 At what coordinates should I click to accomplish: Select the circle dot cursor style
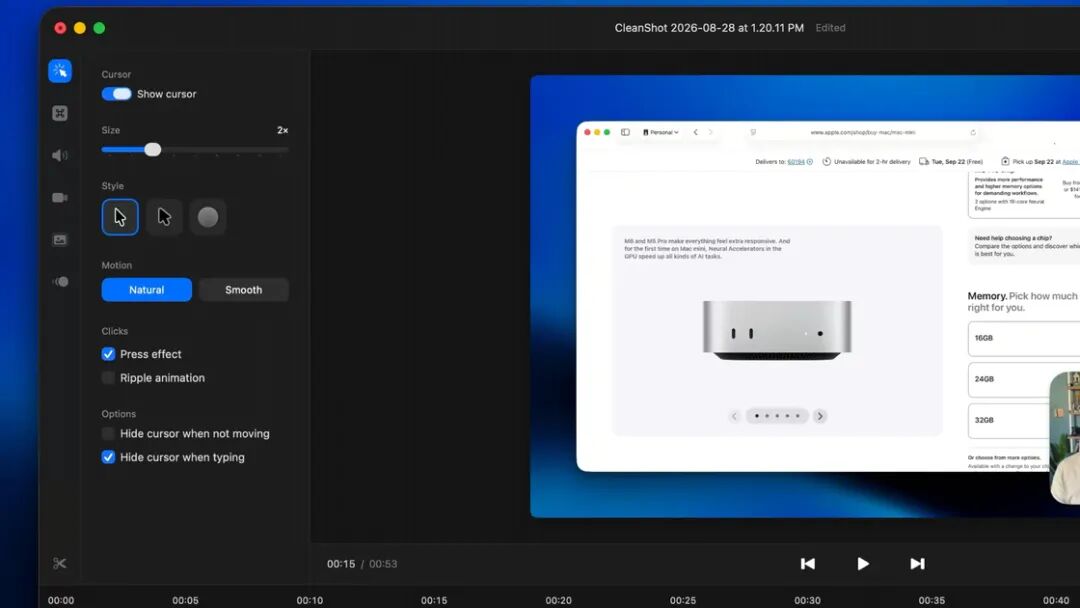click(x=208, y=217)
